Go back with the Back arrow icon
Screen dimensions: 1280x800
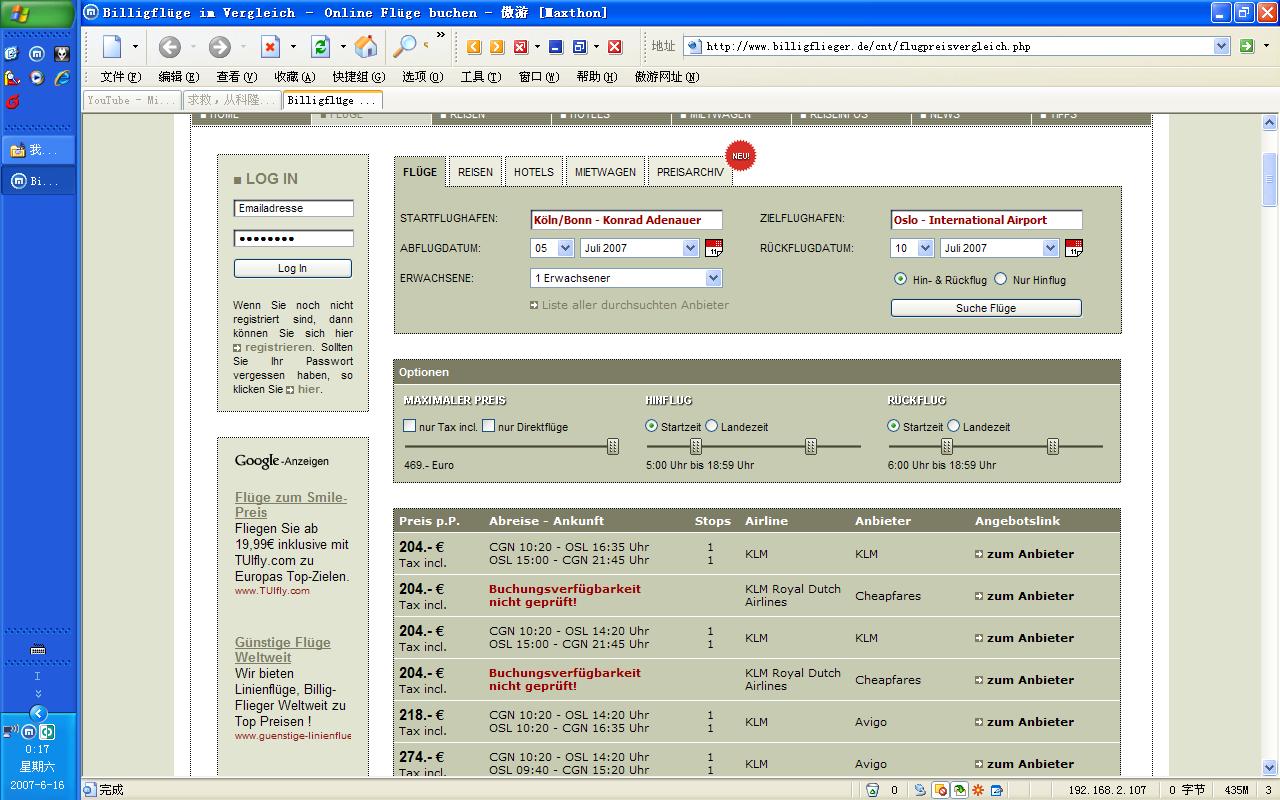coord(170,47)
